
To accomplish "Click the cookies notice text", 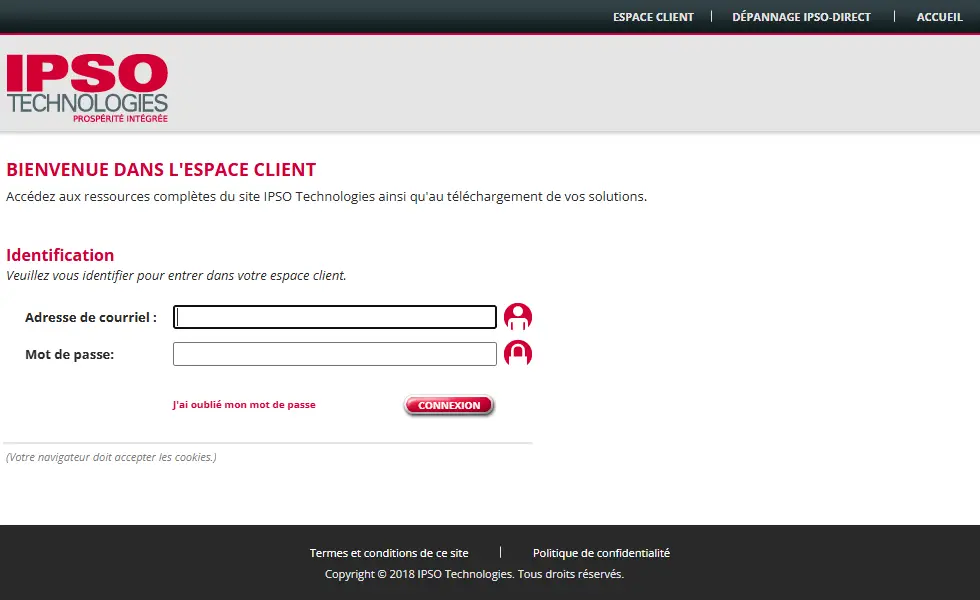I will [111, 457].
